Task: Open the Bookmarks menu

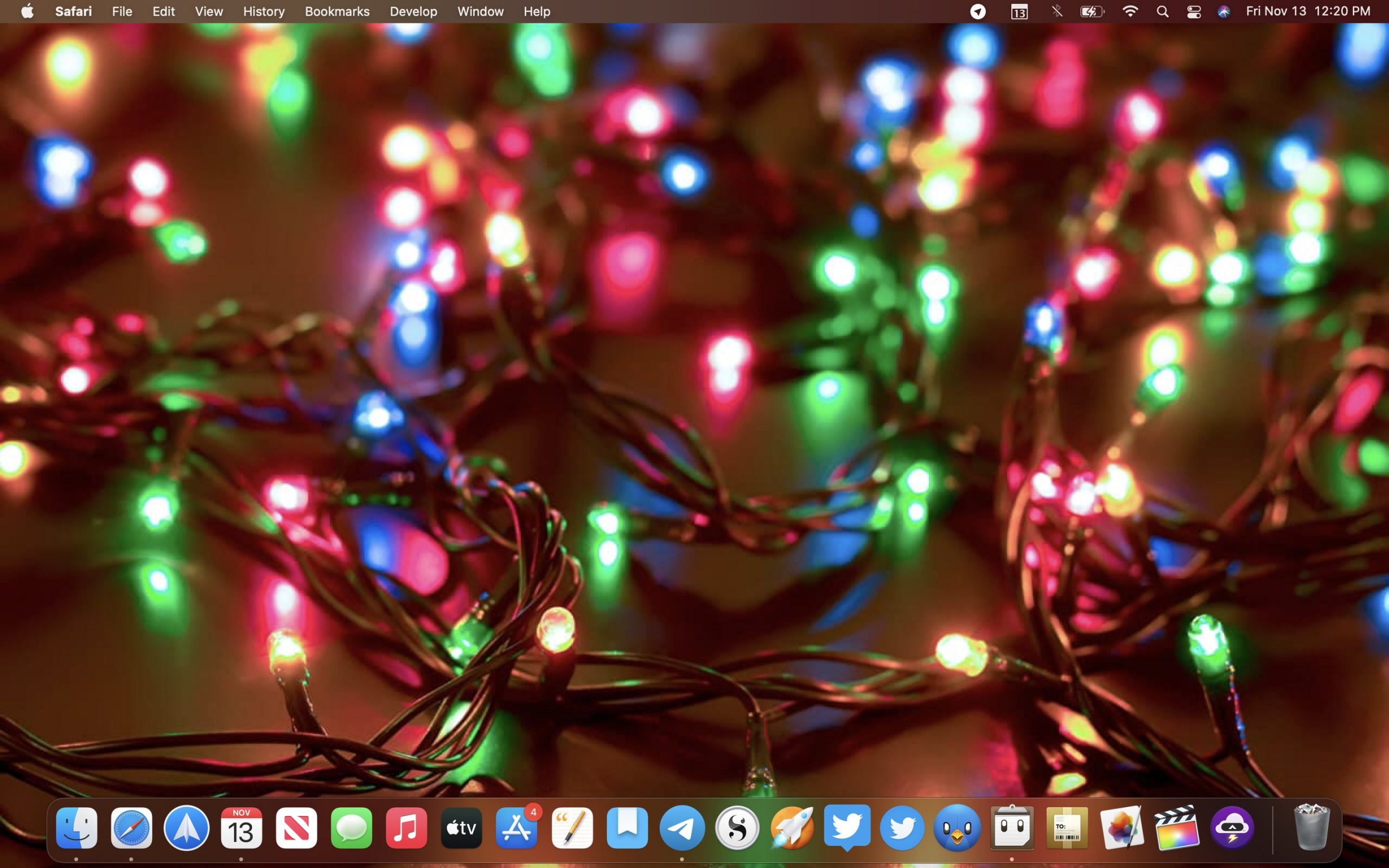Action: pos(337,11)
